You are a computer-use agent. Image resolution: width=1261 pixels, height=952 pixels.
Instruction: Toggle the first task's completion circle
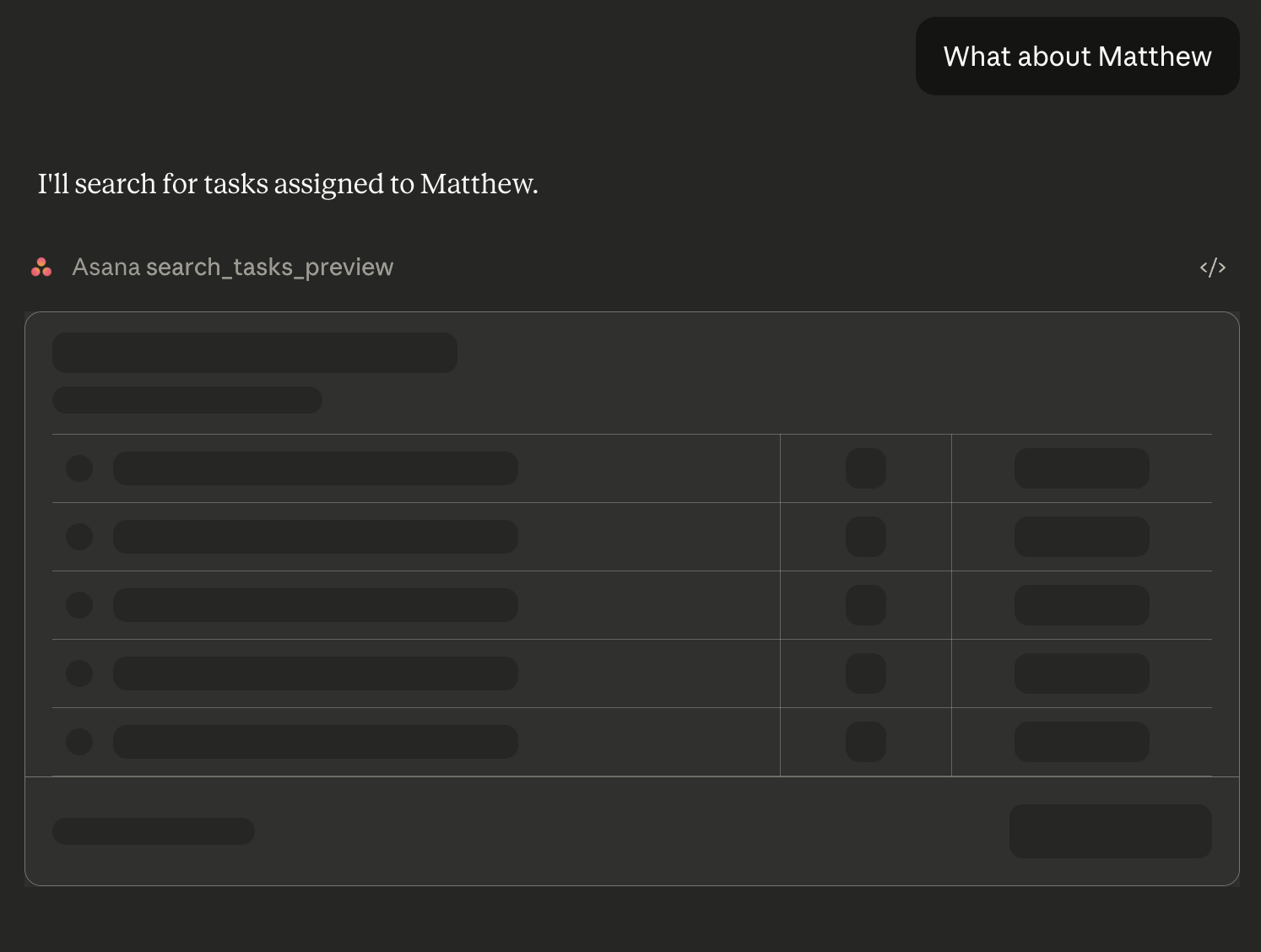tap(79, 468)
